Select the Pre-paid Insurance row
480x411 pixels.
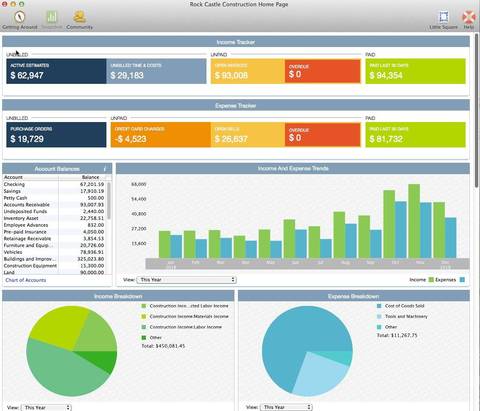(54, 232)
